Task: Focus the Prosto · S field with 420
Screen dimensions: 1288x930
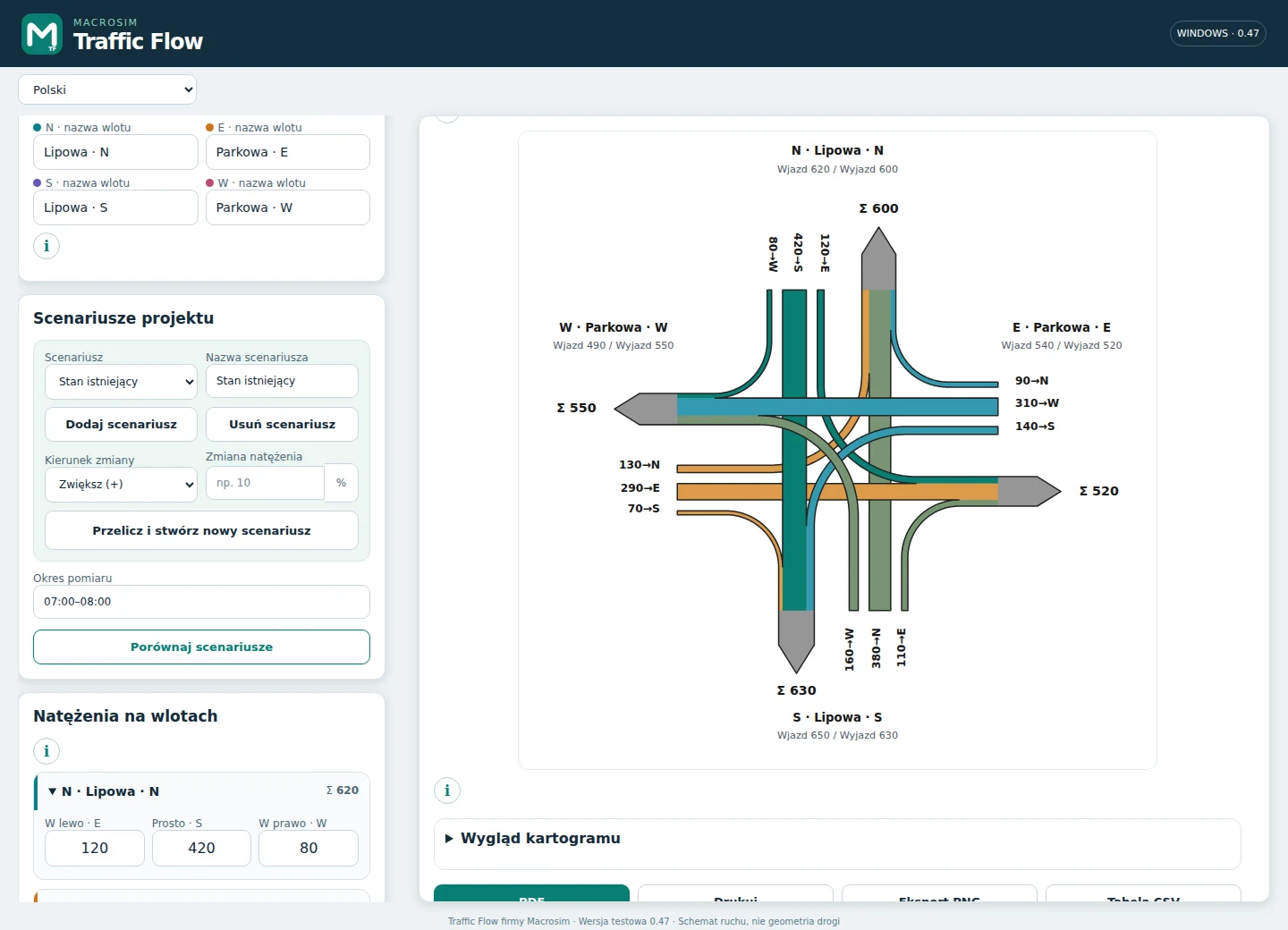Action: coord(201,849)
